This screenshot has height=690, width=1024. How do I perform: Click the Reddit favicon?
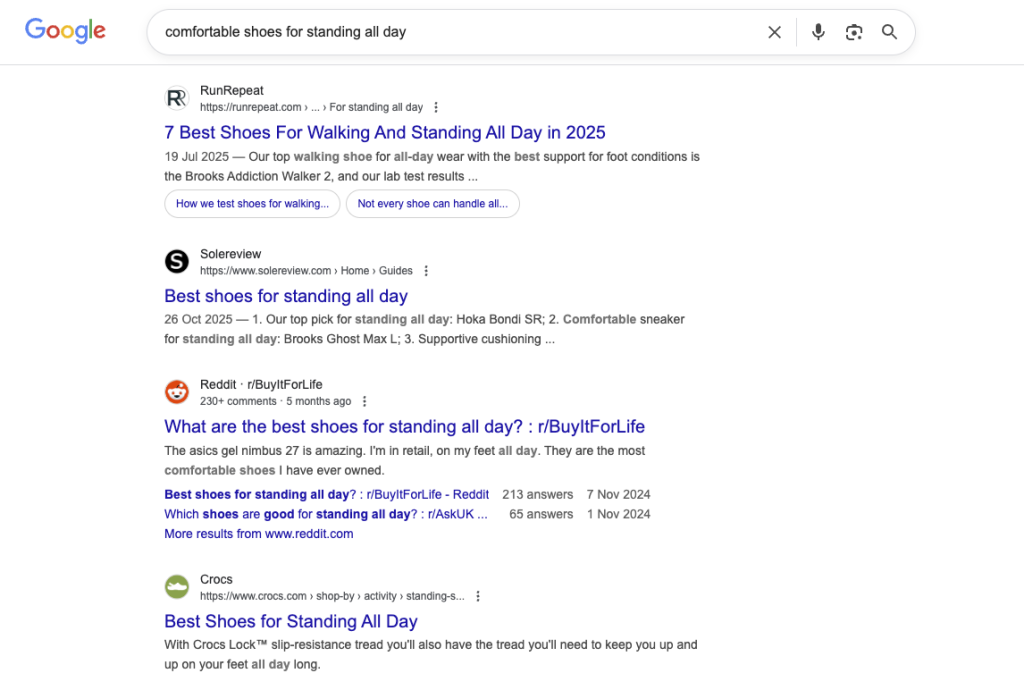(176, 392)
